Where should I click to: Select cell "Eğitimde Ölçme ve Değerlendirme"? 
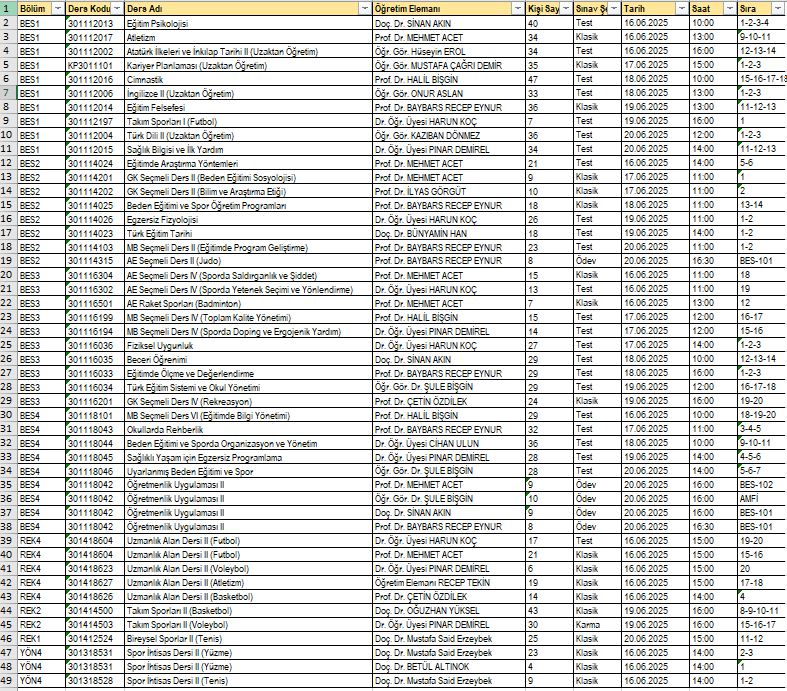point(248,373)
